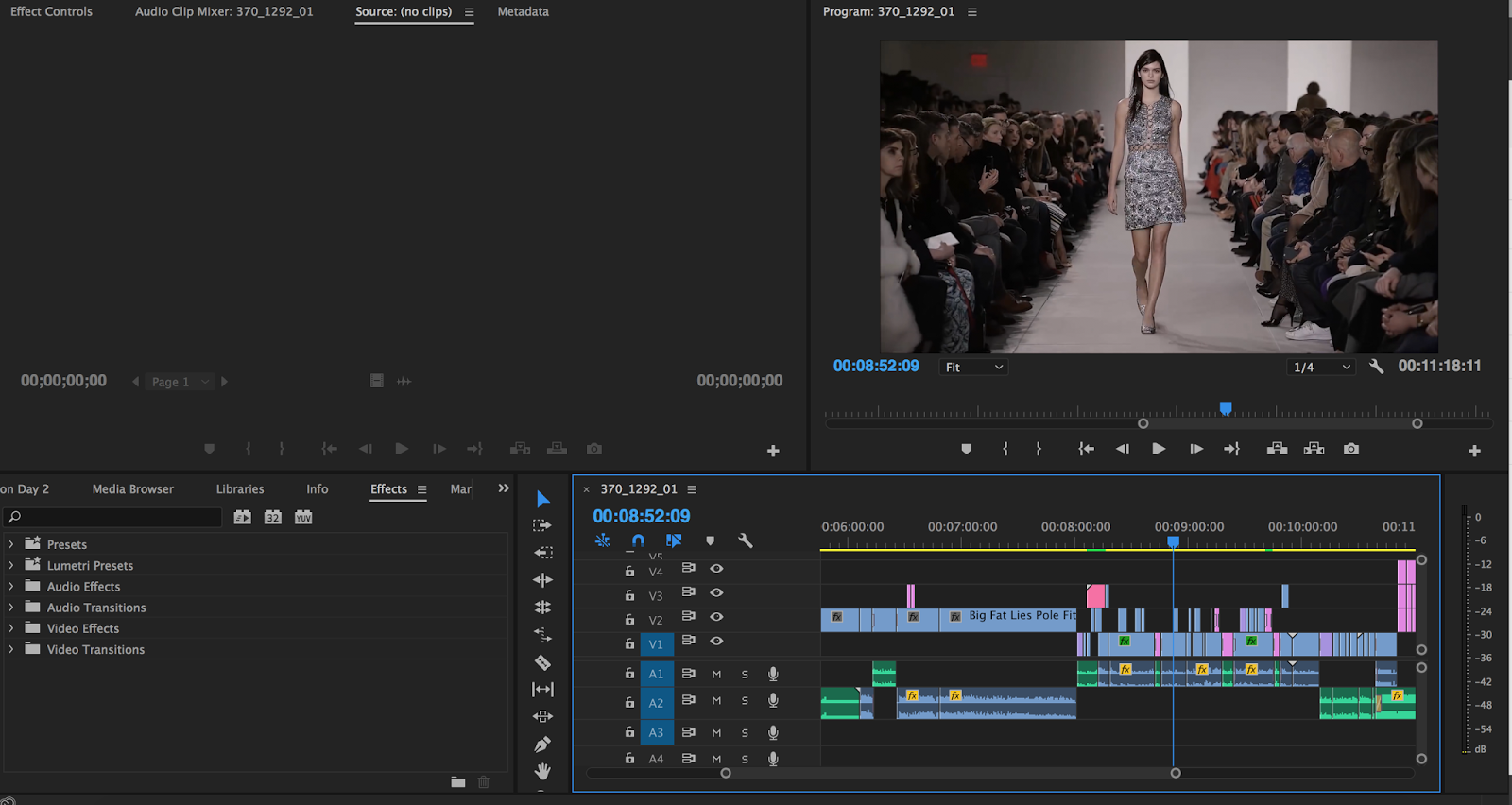1512x805 pixels.
Task: Export frame with Program monitor camera
Action: [x=1351, y=449]
